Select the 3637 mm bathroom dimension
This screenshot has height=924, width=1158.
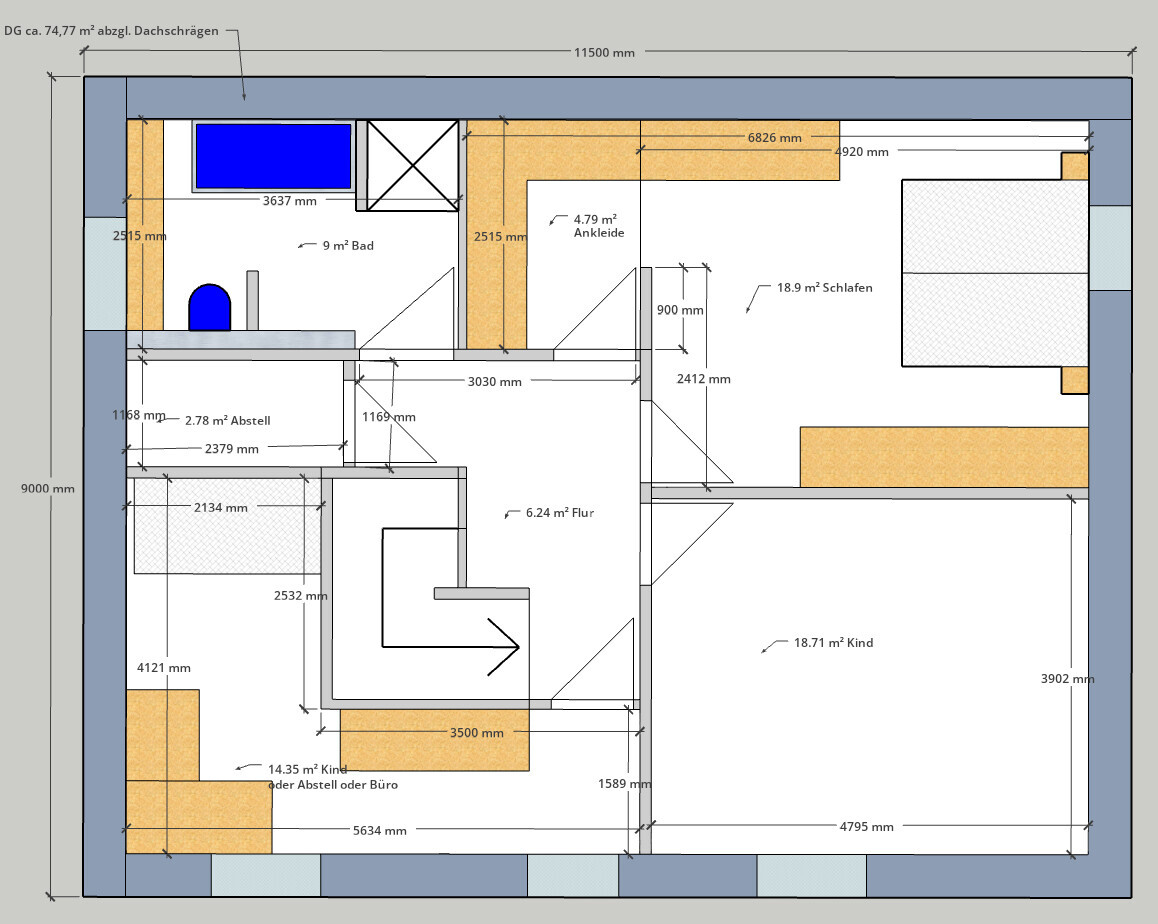tap(289, 201)
